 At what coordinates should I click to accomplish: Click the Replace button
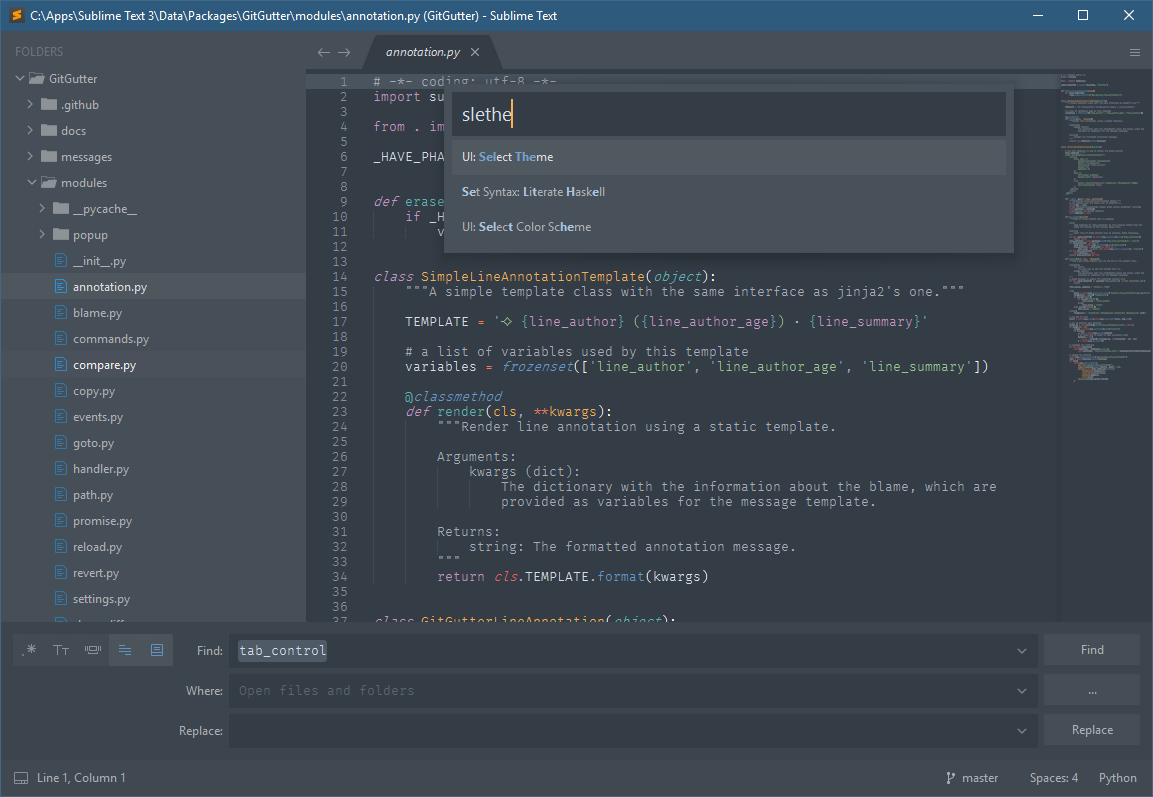1092,730
